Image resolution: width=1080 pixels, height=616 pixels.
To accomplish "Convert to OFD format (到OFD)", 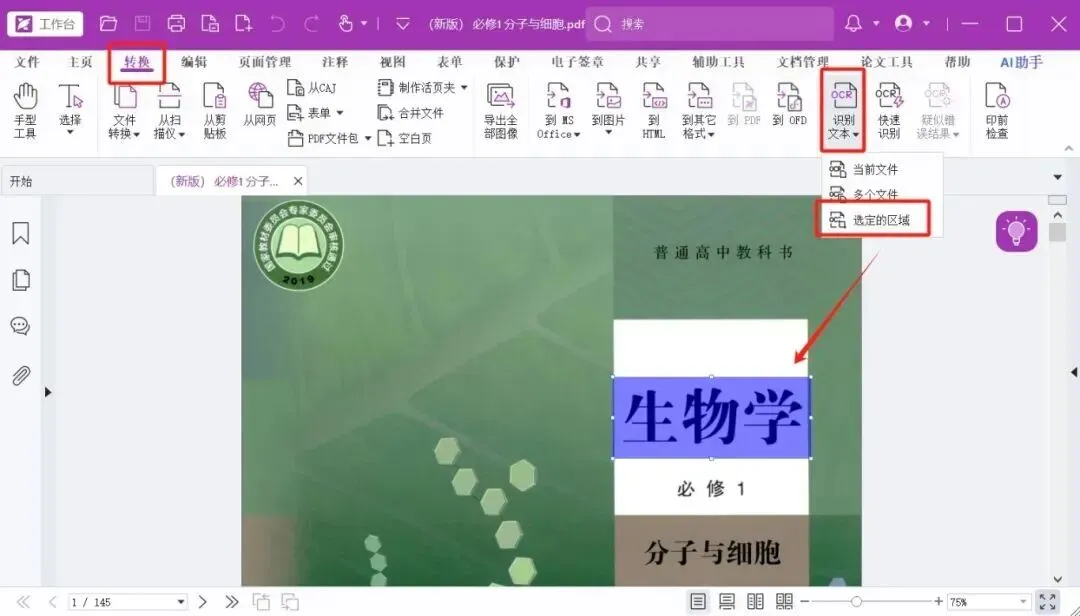I will click(x=789, y=105).
